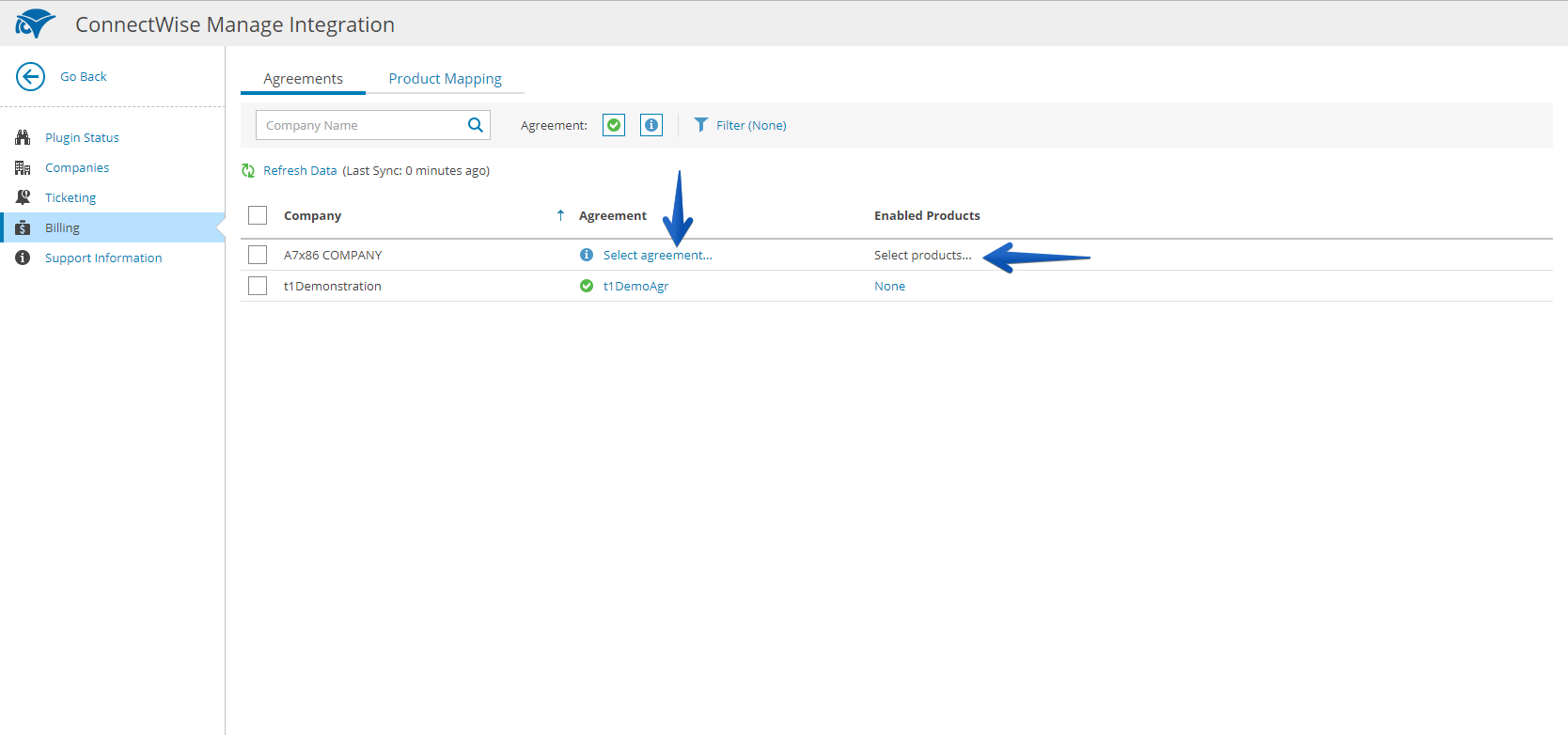The height and width of the screenshot is (735, 1568).
Task: Open Plugin Status in the sidebar
Action: (82, 137)
